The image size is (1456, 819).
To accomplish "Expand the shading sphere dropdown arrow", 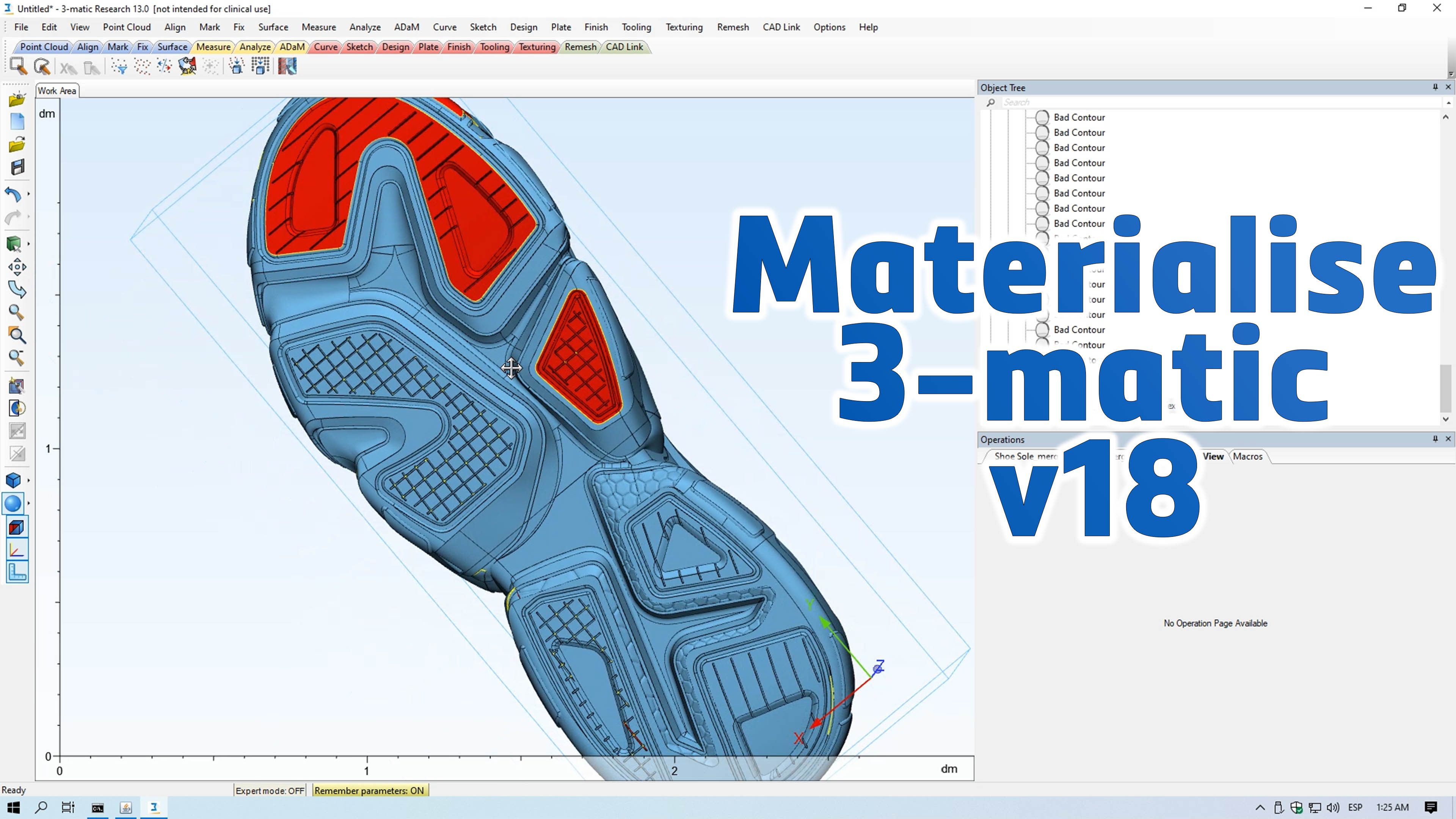I will click(x=28, y=503).
